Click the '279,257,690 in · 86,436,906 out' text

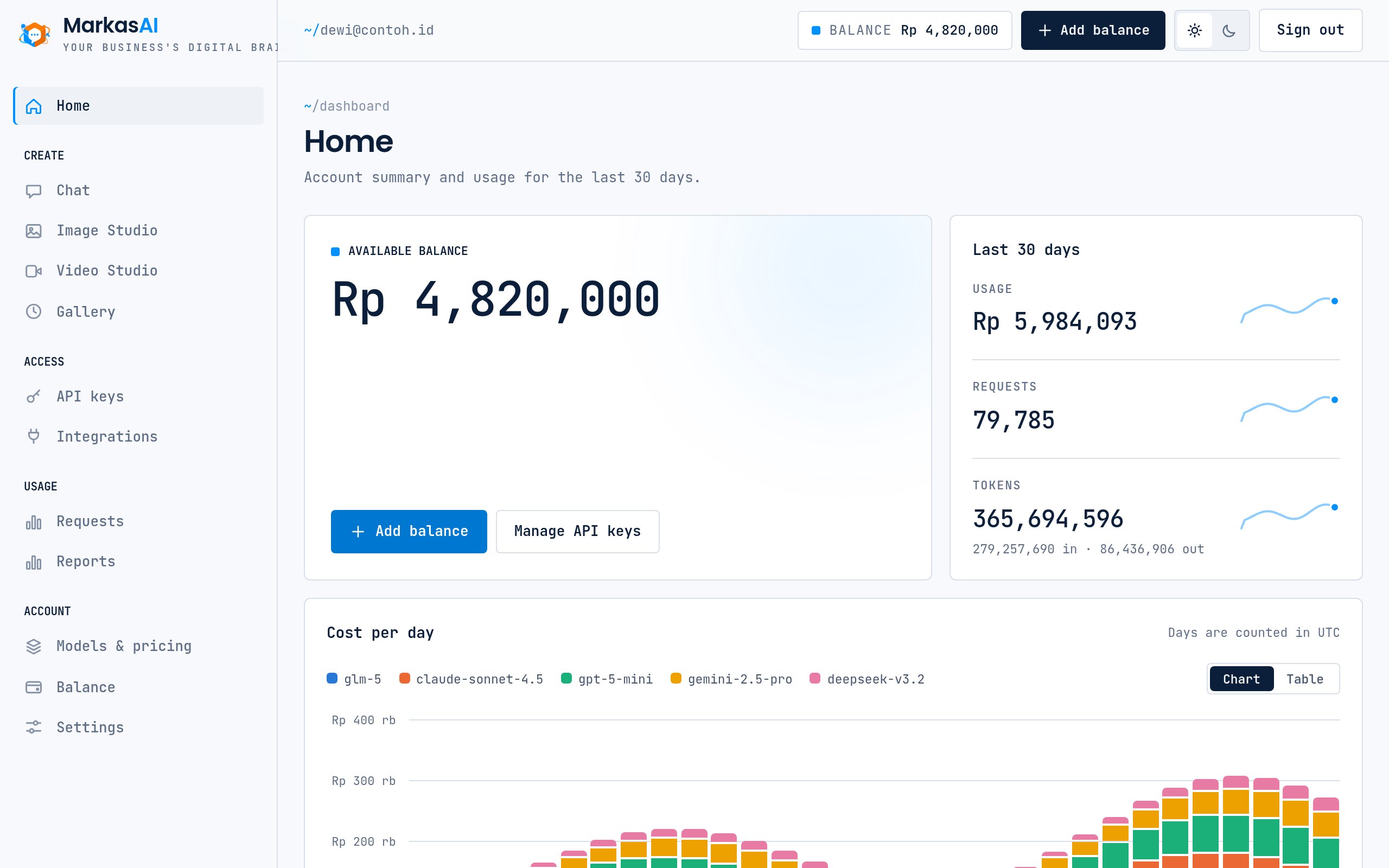(1088, 550)
